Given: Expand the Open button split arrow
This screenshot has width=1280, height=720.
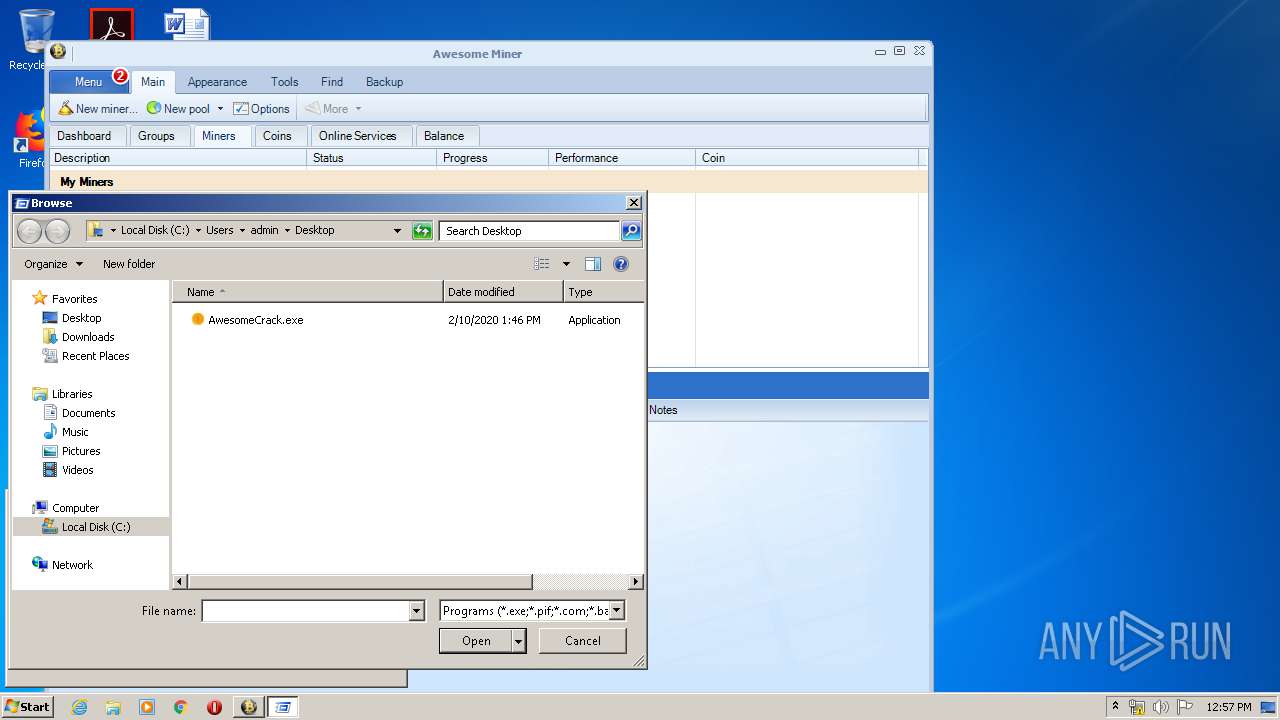Looking at the screenshot, I should [x=519, y=641].
